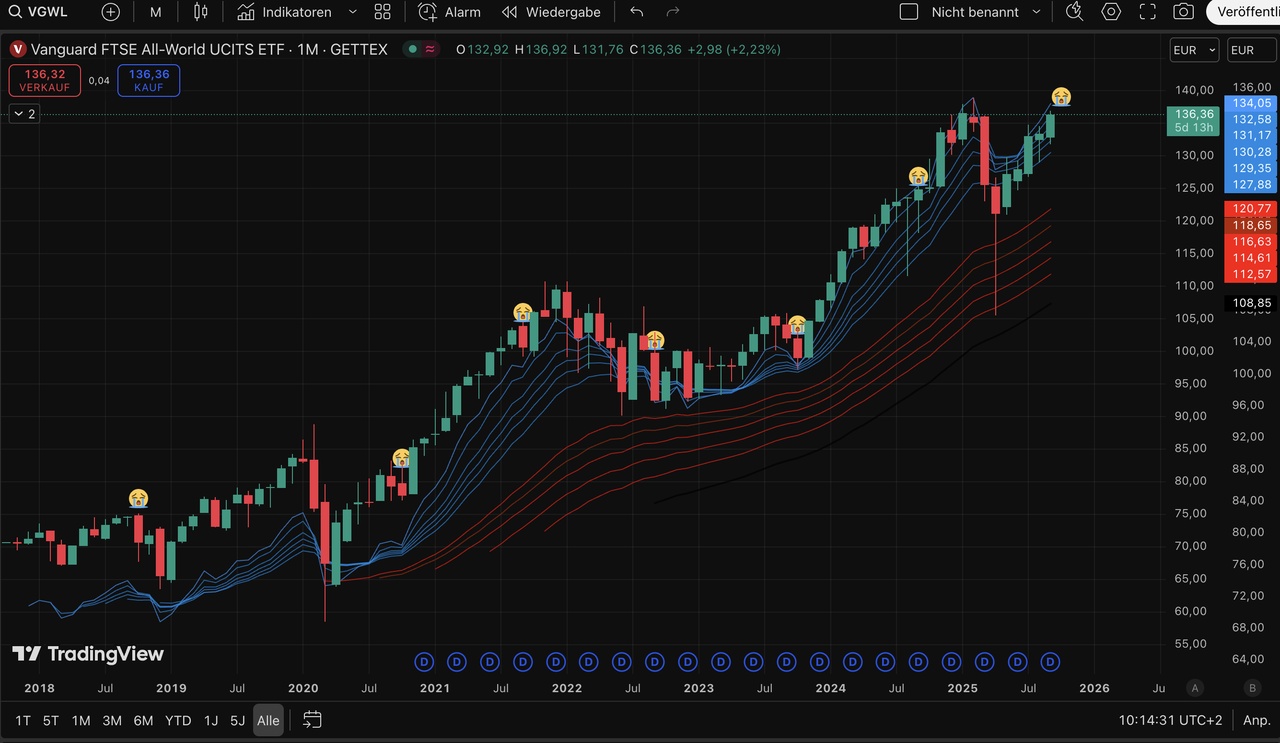Click the red V symbol logo
The height and width of the screenshot is (743, 1280).
17,49
